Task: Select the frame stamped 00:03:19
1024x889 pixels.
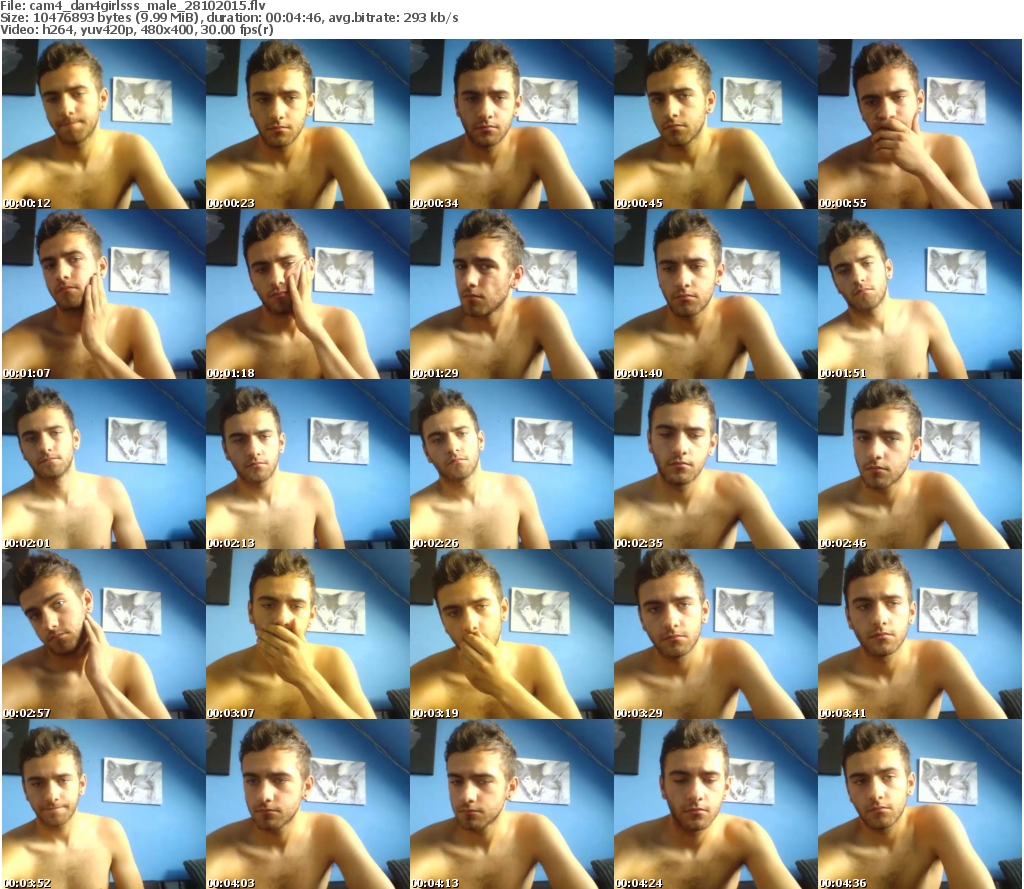Action: click(x=511, y=634)
